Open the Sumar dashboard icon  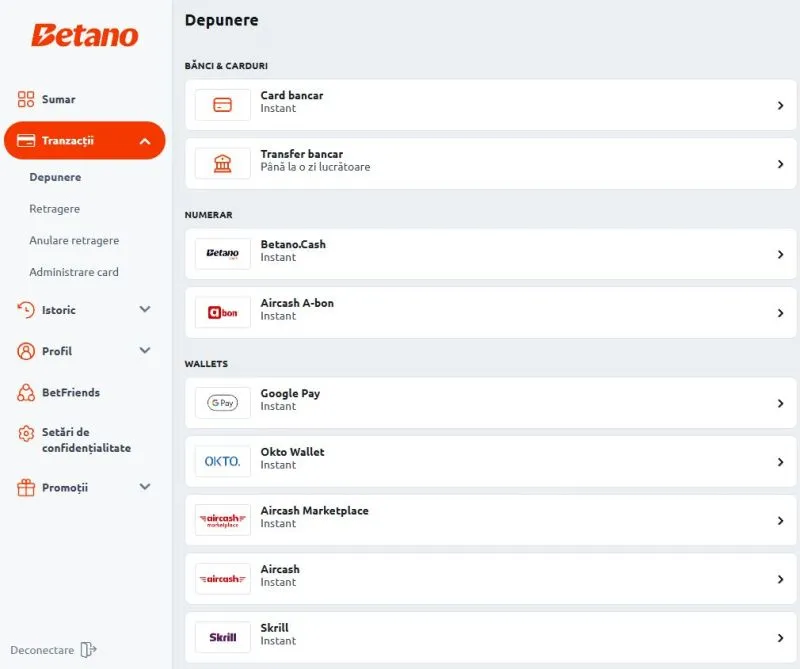click(26, 99)
